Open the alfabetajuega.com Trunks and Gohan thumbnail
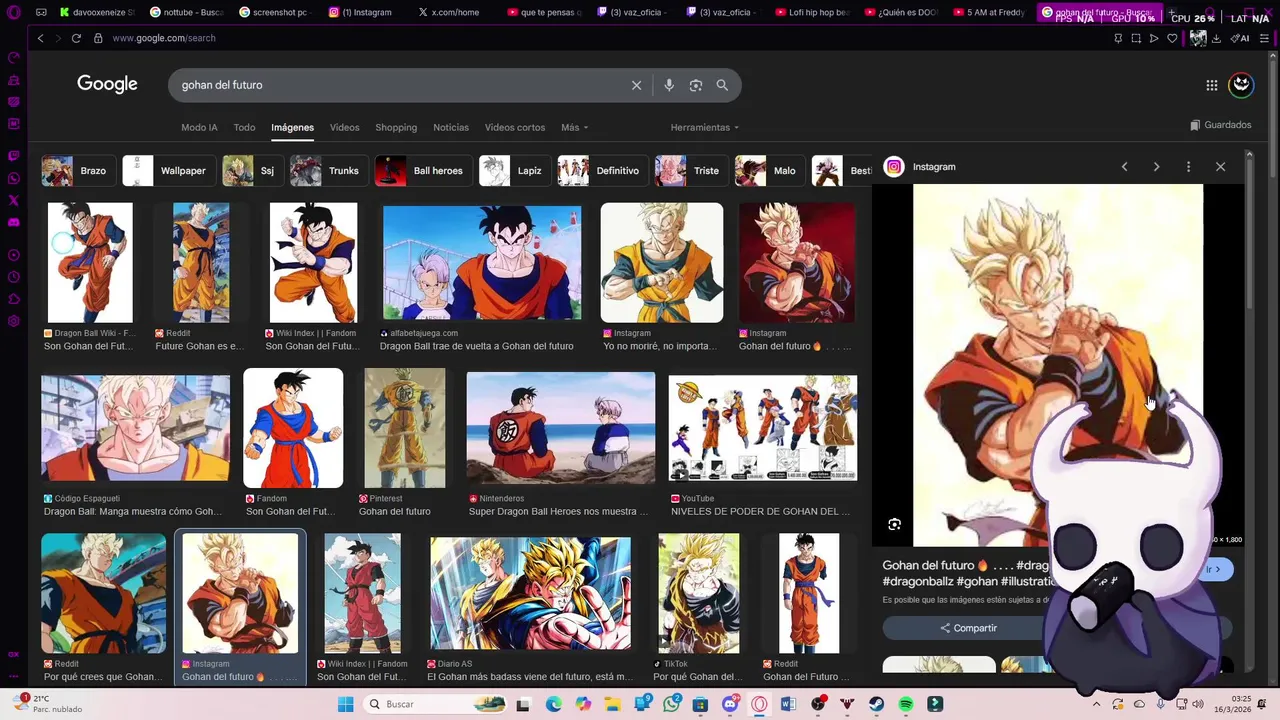1280x720 pixels. click(x=481, y=263)
